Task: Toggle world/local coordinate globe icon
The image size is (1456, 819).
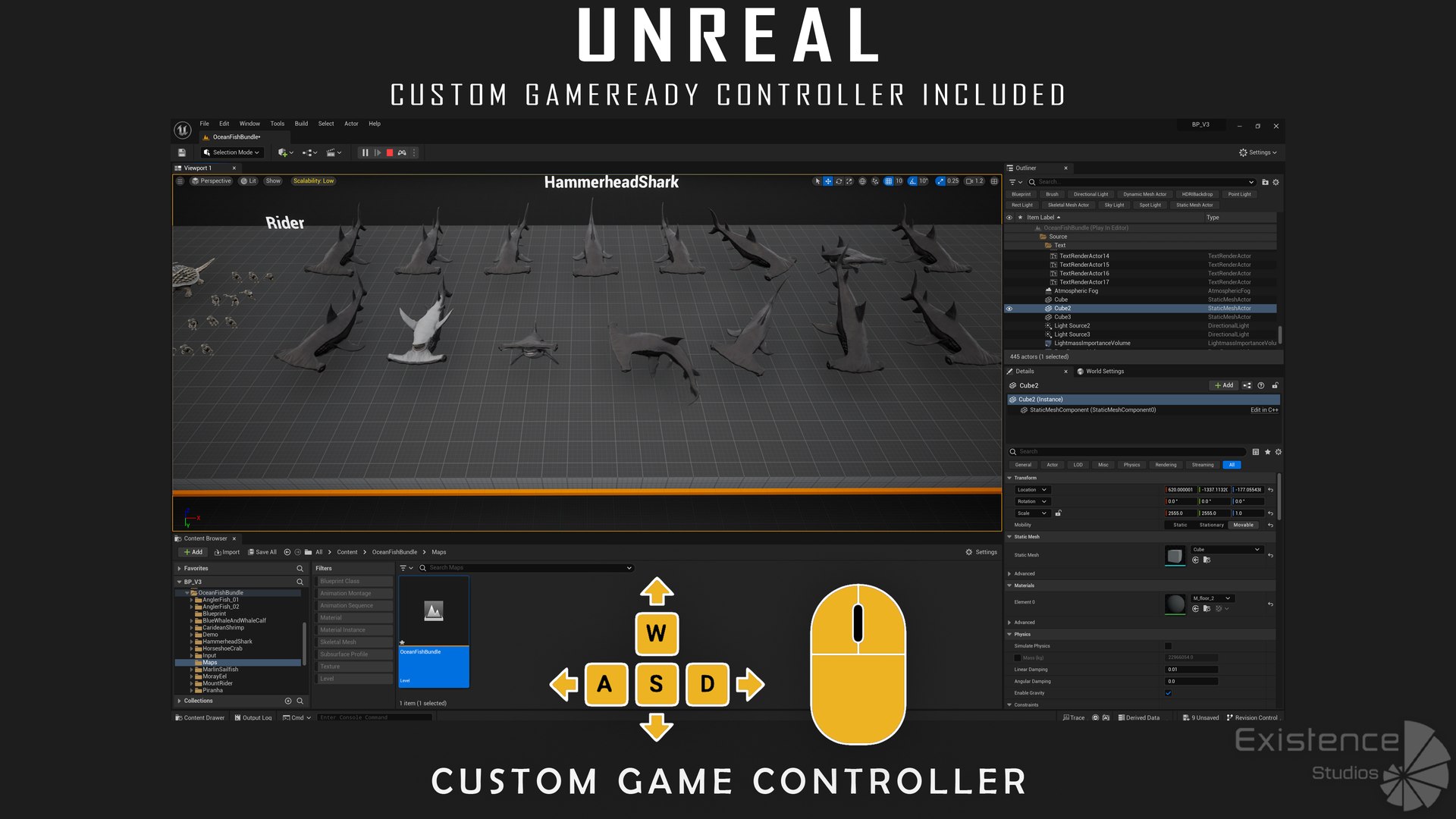Action: 862,181
